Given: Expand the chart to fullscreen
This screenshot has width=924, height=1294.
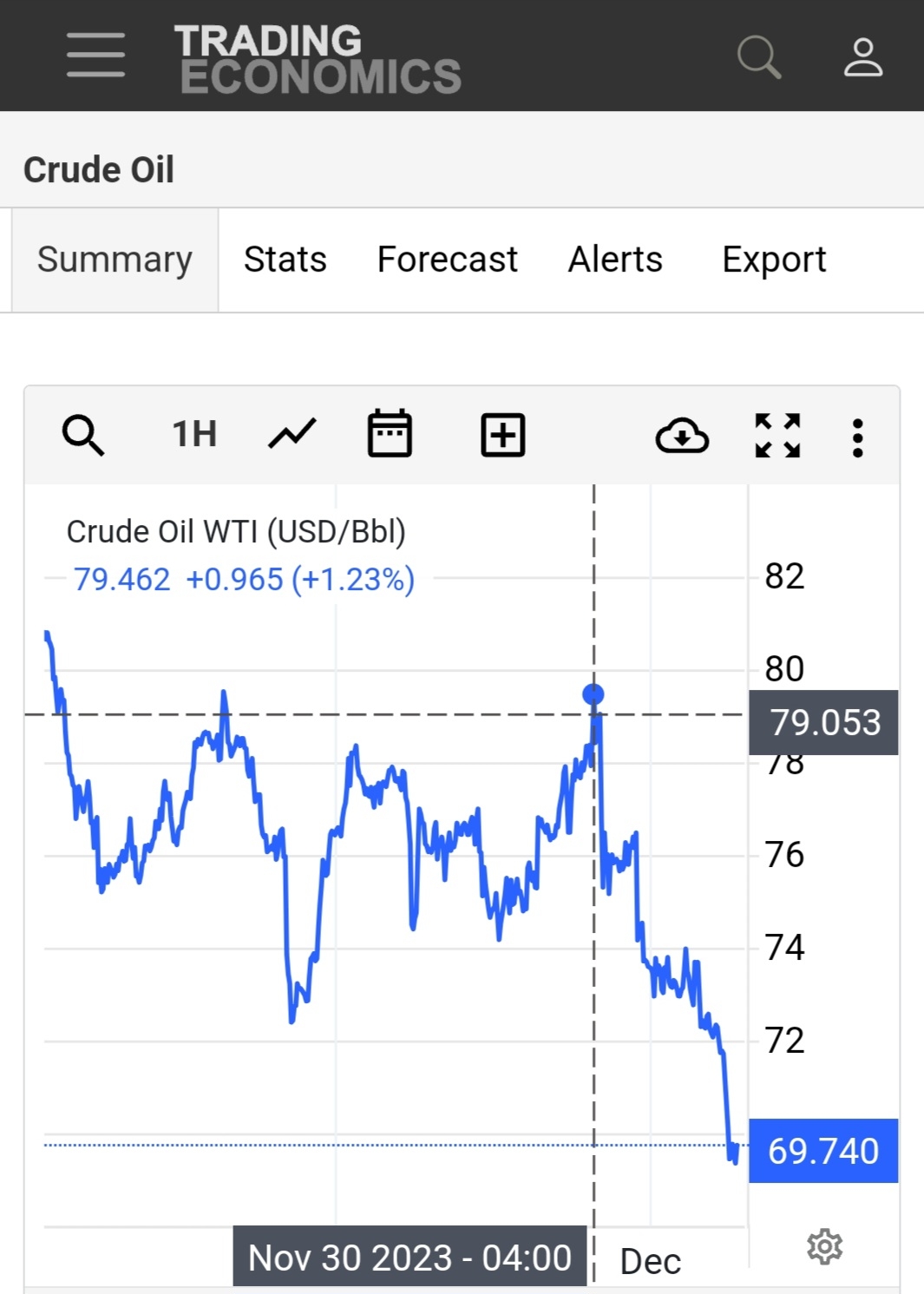Looking at the screenshot, I should pyautogui.click(x=777, y=436).
